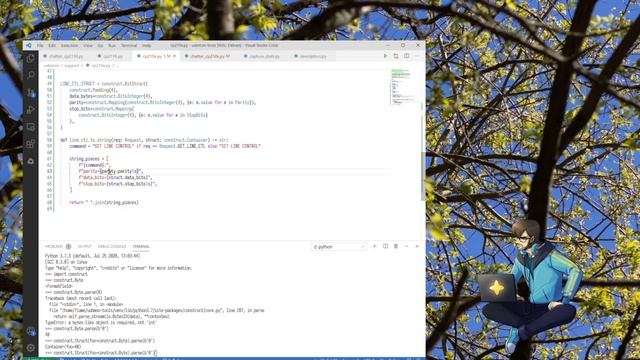This screenshot has height=360, width=640.
Task: Click the '>>> import construct' terminal line
Action: point(66,274)
